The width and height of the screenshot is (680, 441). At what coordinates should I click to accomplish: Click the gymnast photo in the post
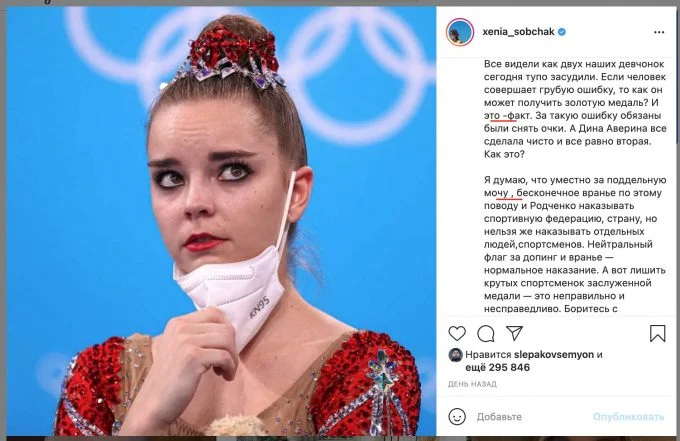click(221, 221)
